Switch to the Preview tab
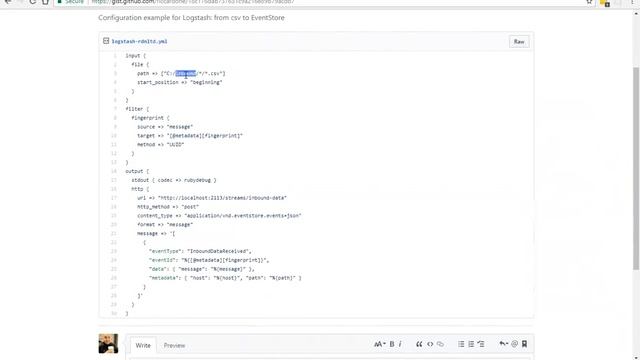The height and width of the screenshot is (360, 640). click(174, 345)
